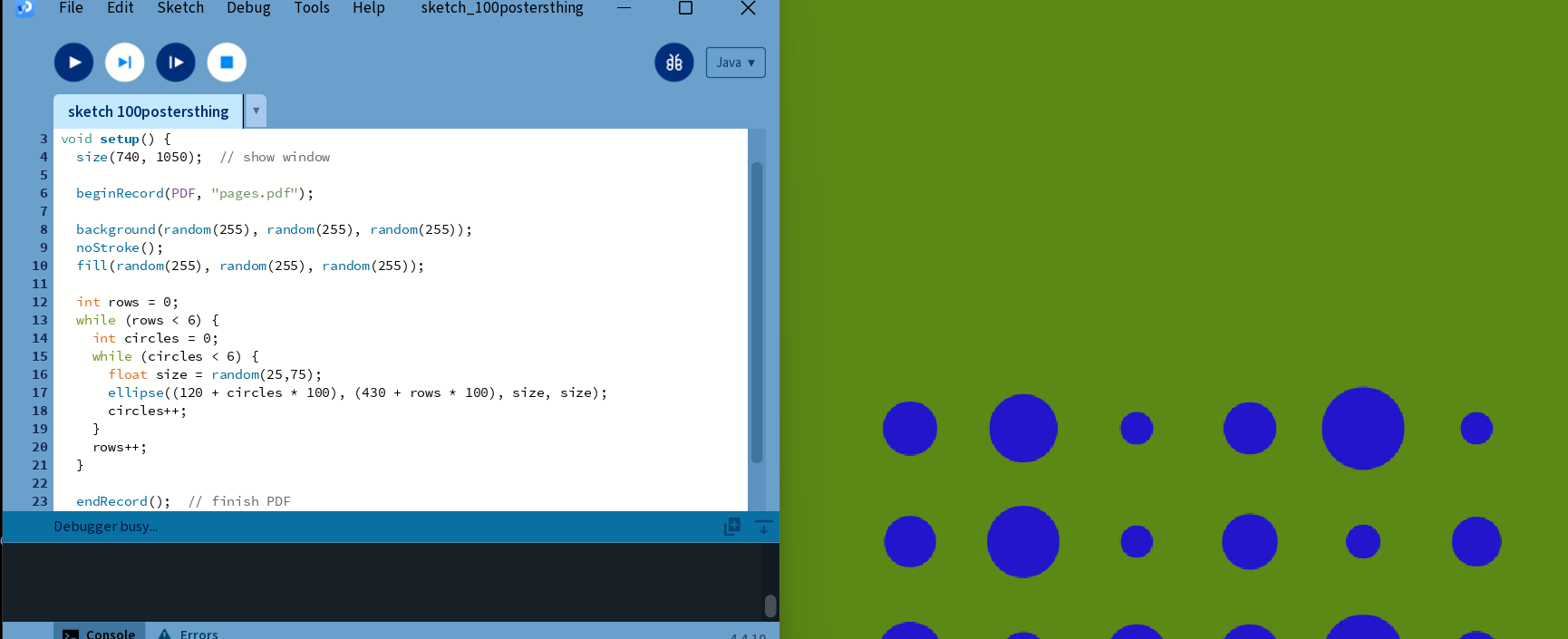Image resolution: width=1568 pixels, height=639 pixels.
Task: Click the code editor vertical scrollbar
Action: point(757,313)
